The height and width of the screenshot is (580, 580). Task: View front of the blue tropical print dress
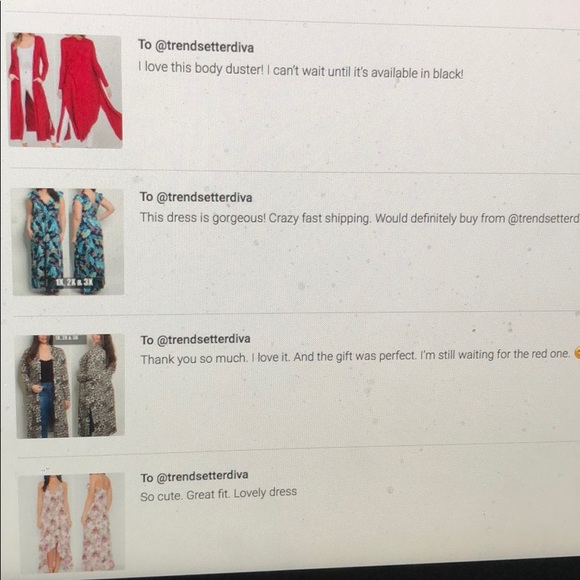tap(41, 242)
